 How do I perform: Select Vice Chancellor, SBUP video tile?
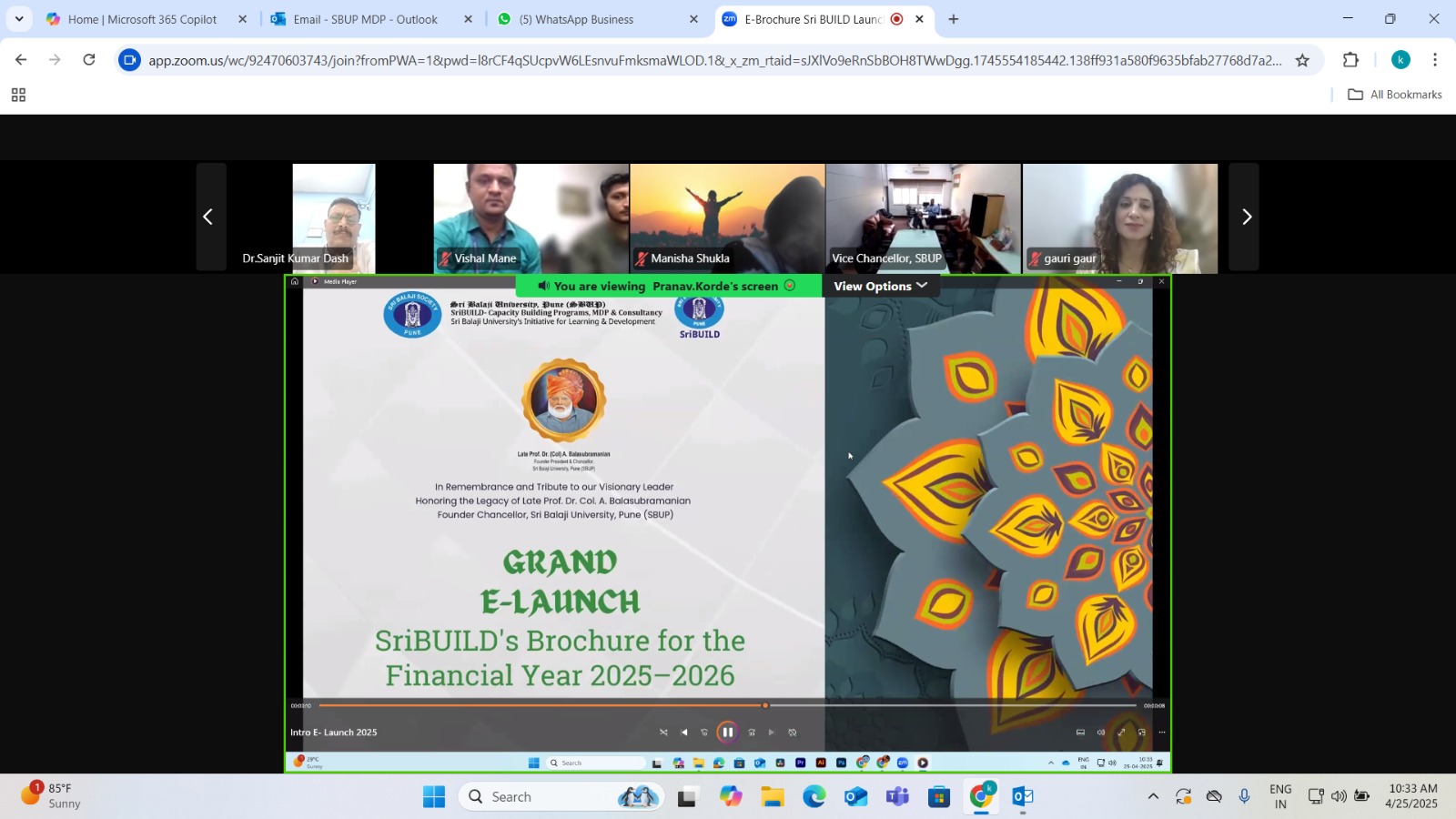[924, 218]
